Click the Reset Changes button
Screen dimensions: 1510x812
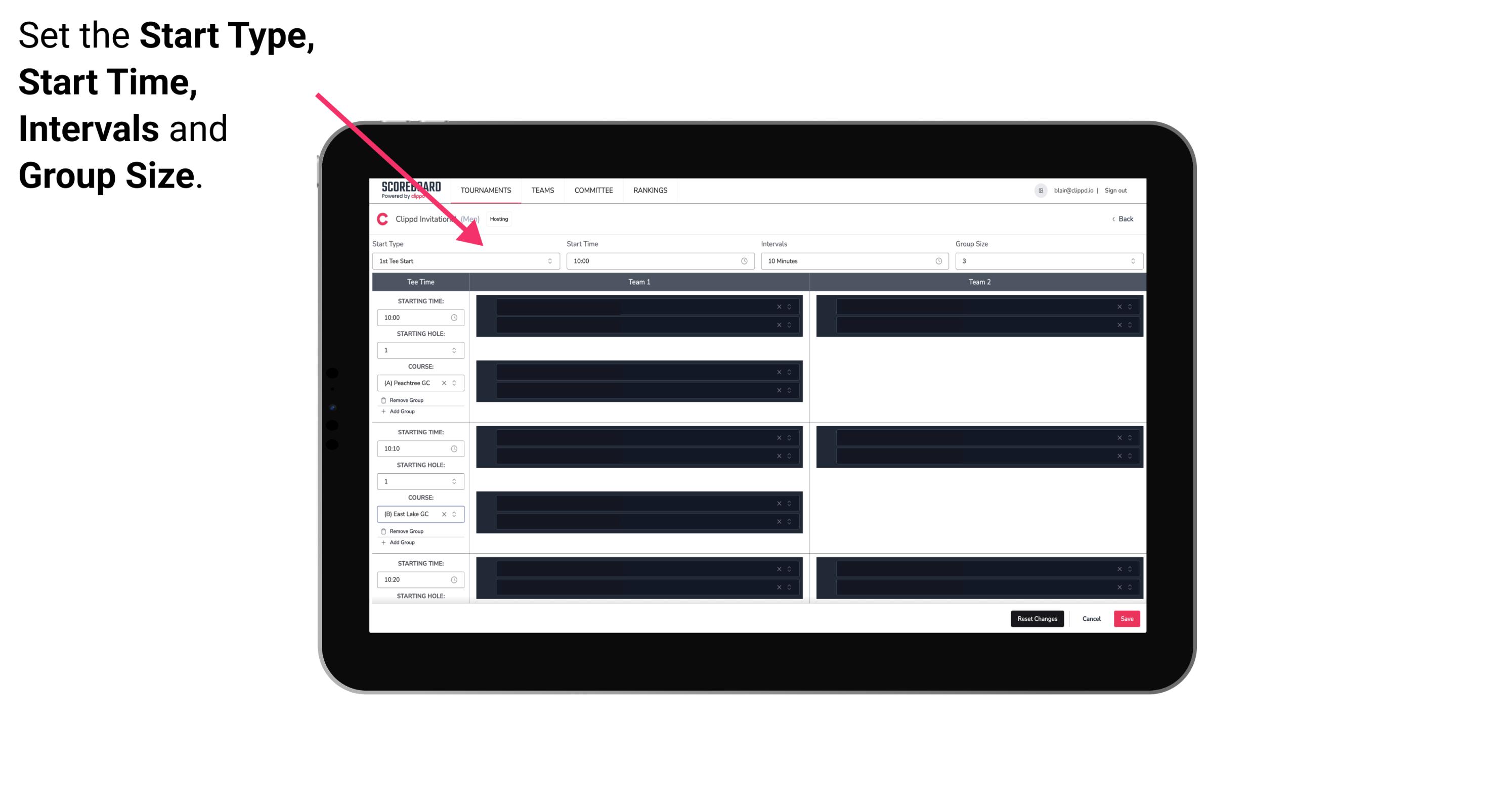point(1038,618)
